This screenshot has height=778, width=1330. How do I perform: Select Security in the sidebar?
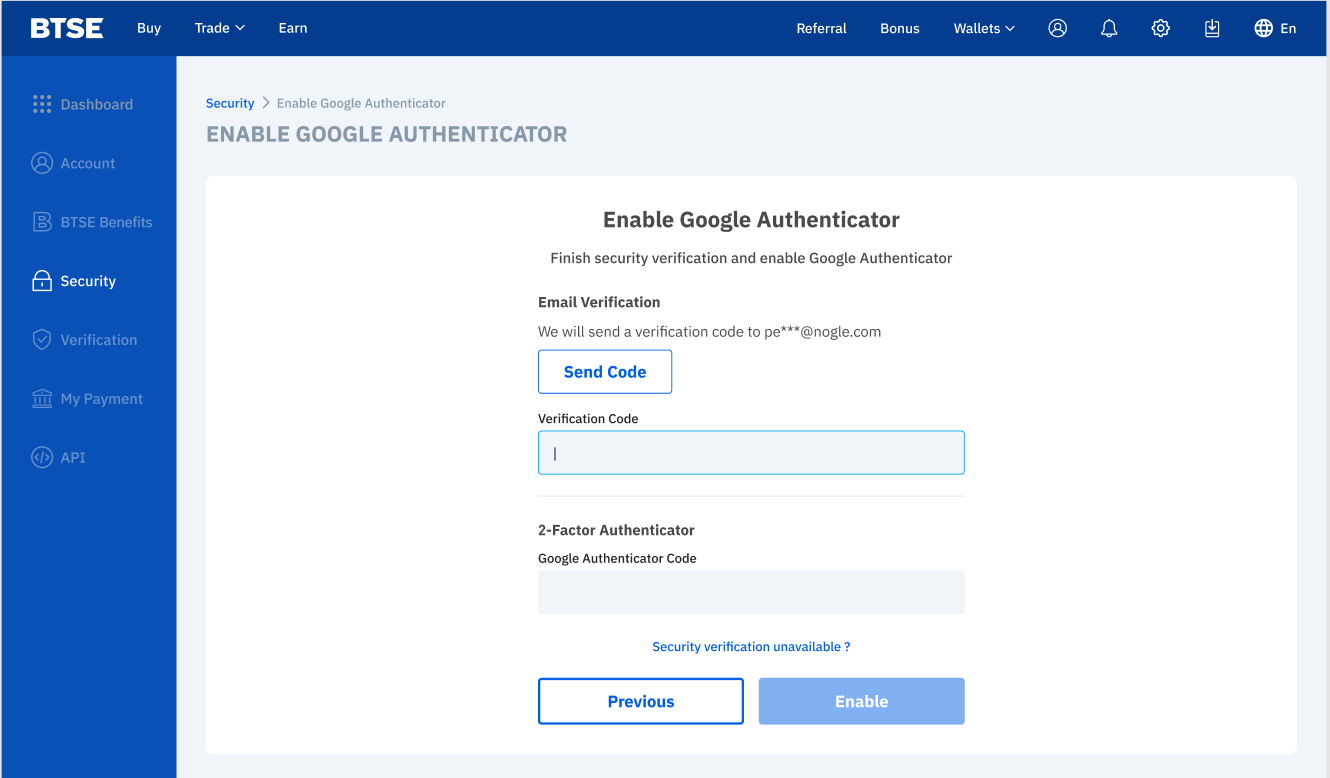coord(89,281)
